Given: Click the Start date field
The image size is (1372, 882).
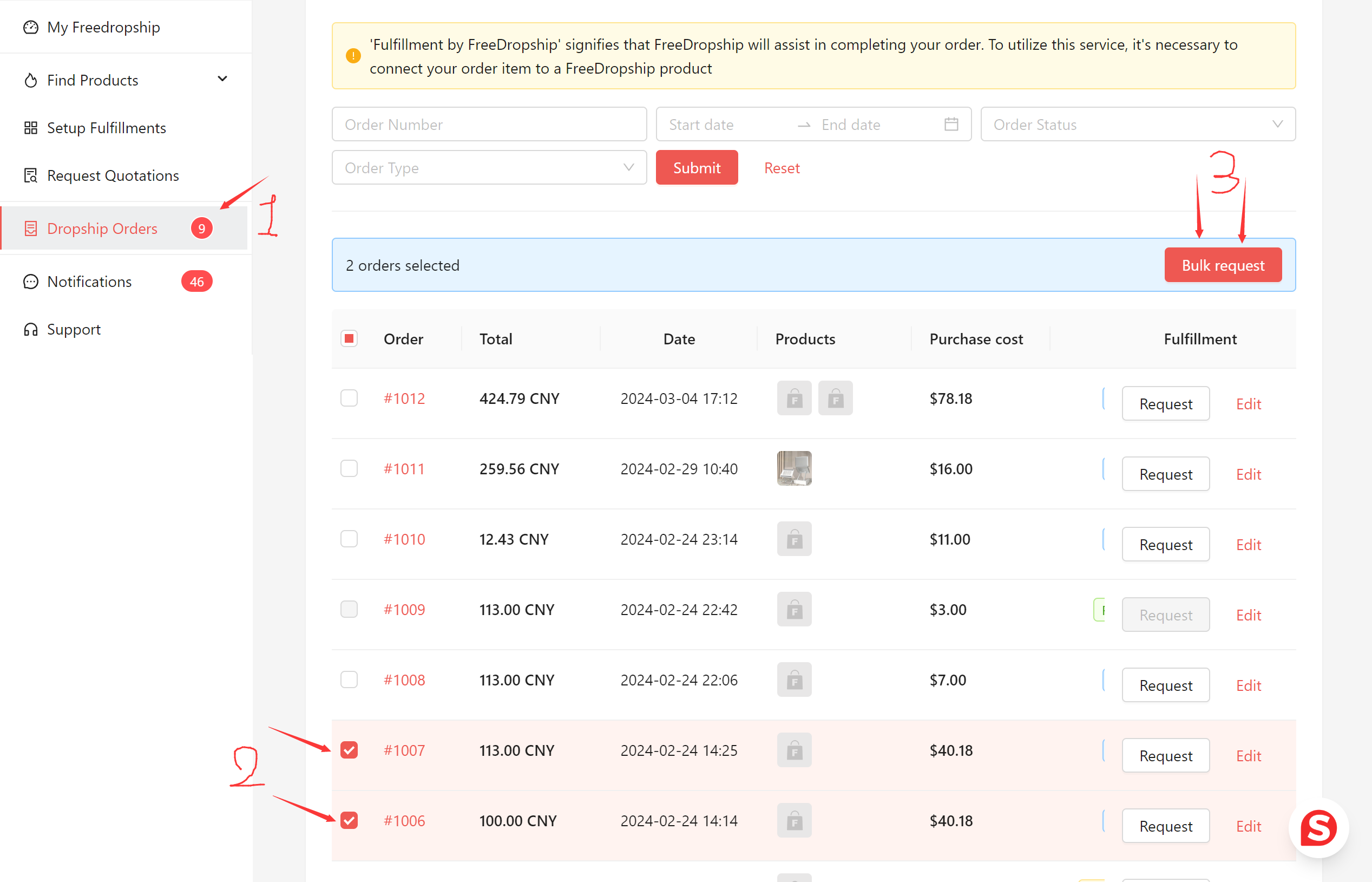Looking at the screenshot, I should (x=727, y=125).
